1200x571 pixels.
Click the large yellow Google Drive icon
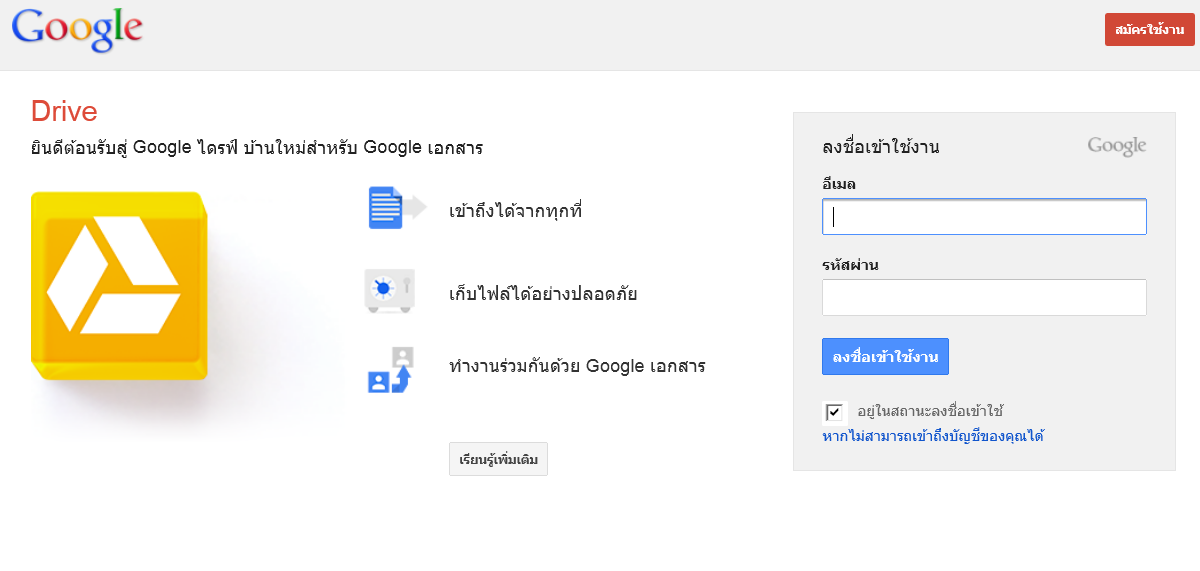(119, 285)
